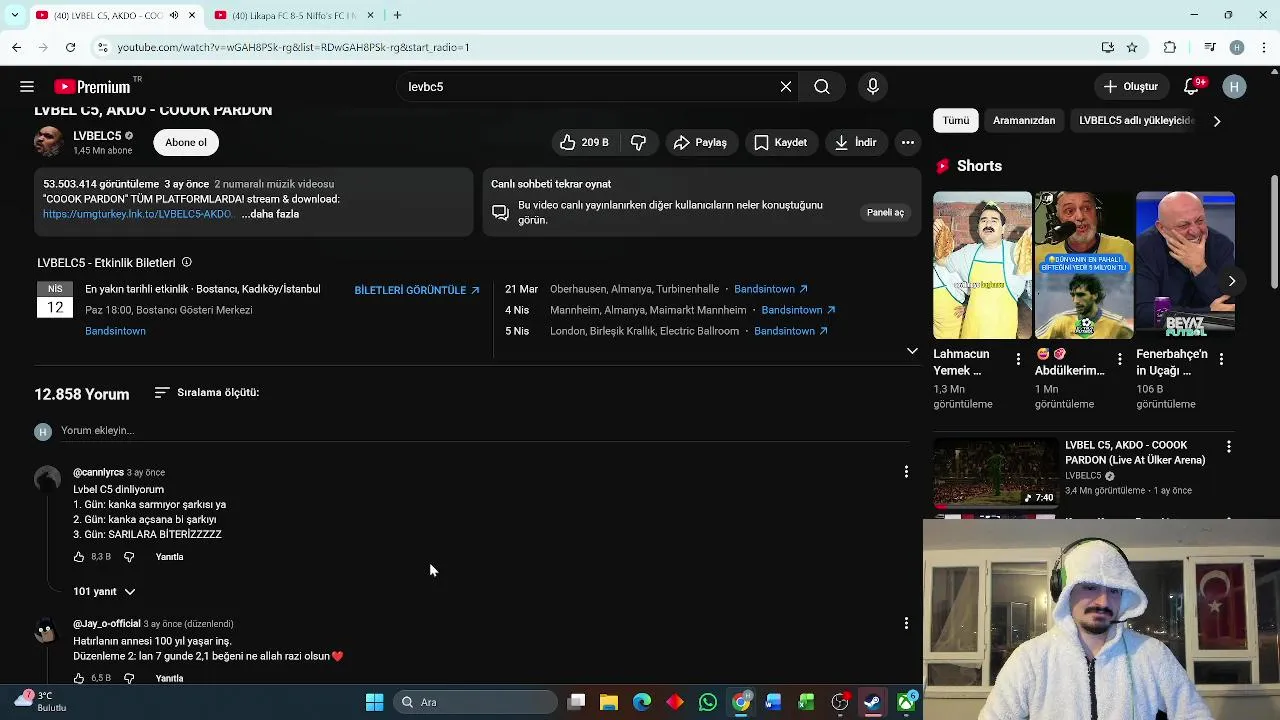Screen dimensions: 1280x720
Task: Open Windows Start menu
Action: pos(374,703)
